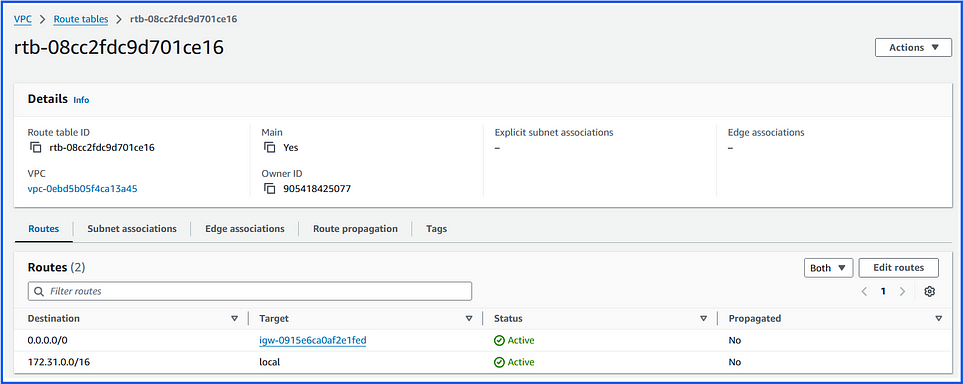
Task: Select the Routes tab
Action: (x=44, y=229)
